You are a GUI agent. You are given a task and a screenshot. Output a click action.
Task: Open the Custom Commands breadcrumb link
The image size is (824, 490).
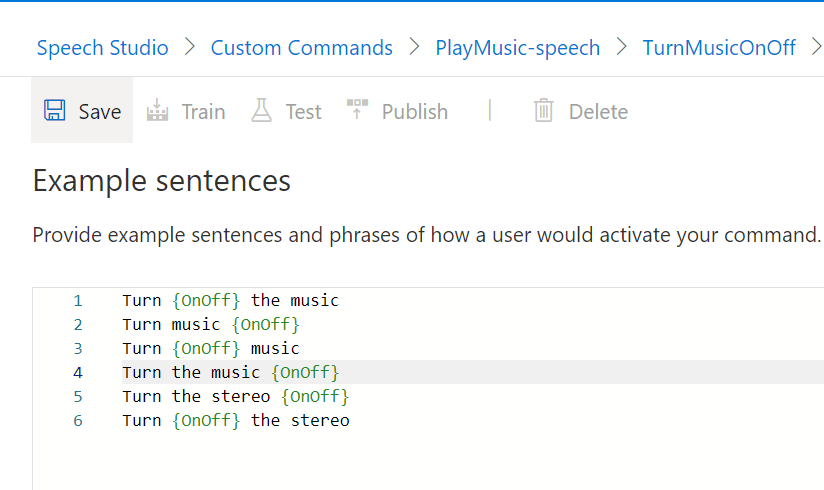click(301, 47)
